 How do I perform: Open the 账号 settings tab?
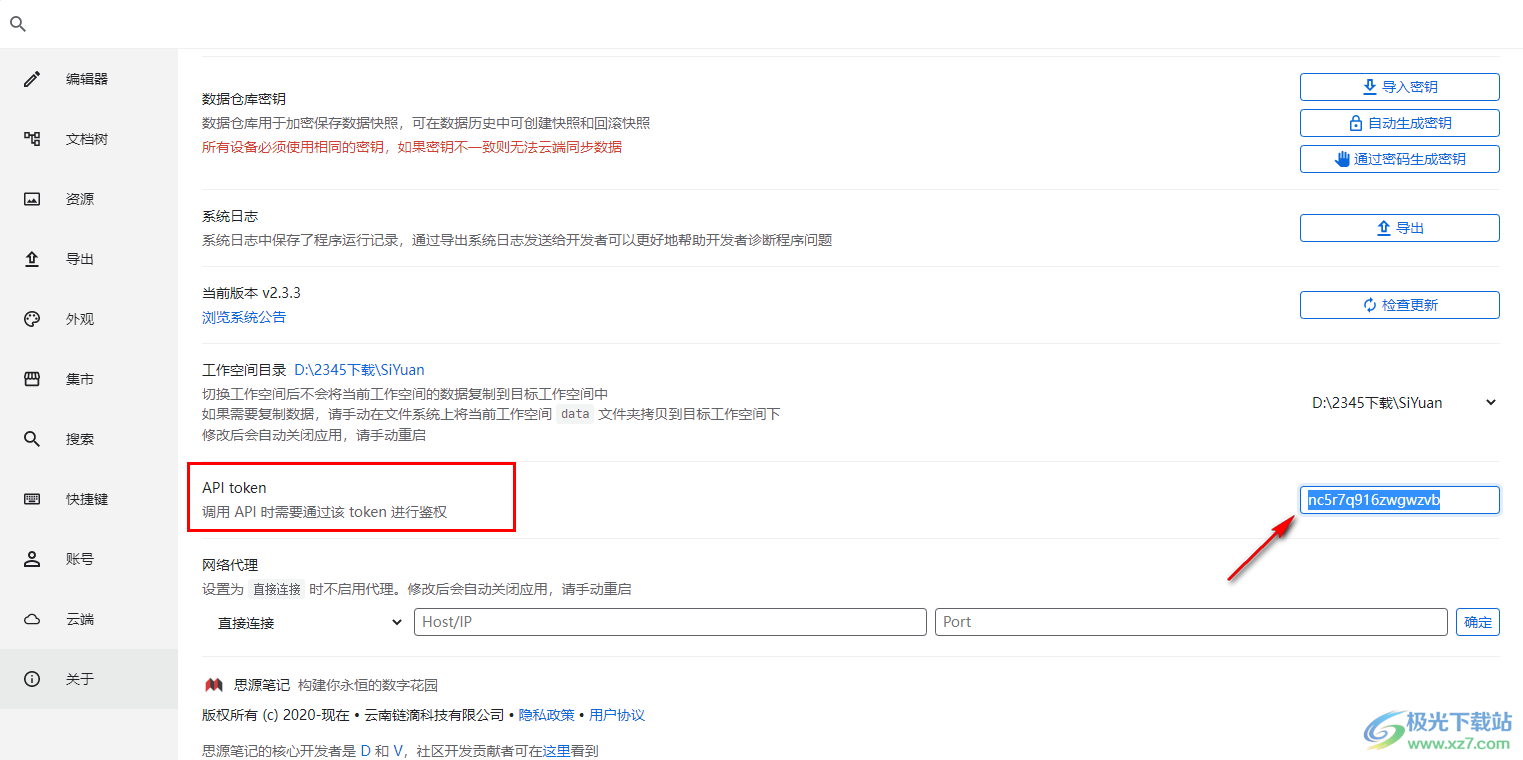click(x=80, y=559)
